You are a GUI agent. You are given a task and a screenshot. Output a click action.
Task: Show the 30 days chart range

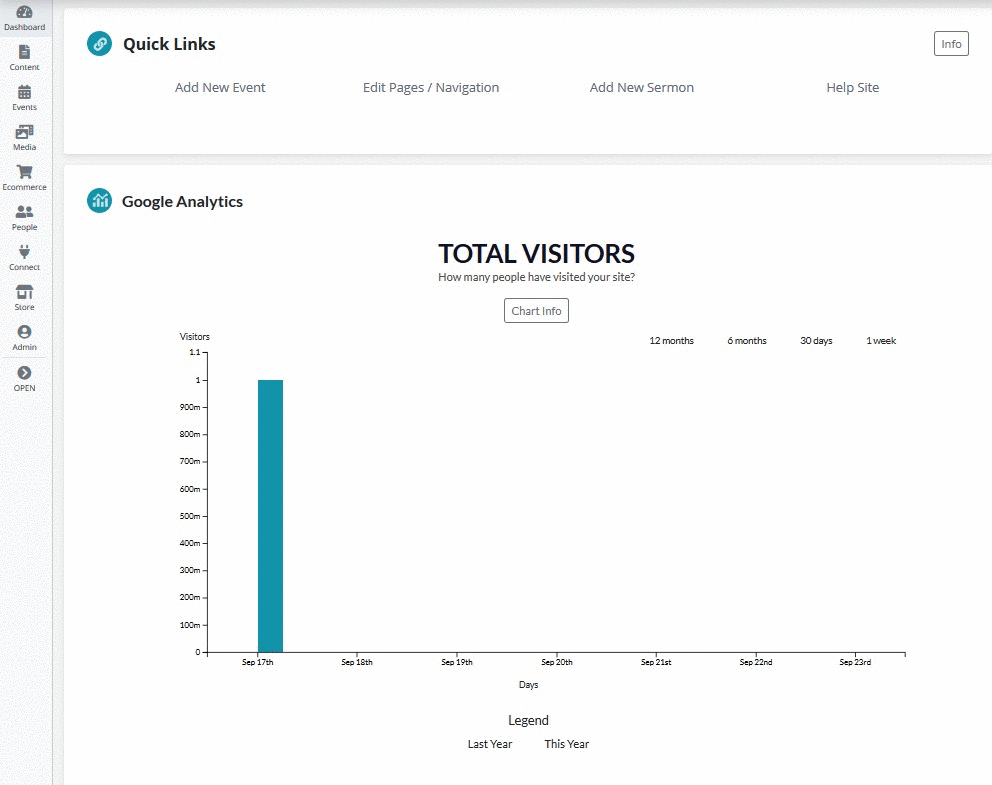816,340
